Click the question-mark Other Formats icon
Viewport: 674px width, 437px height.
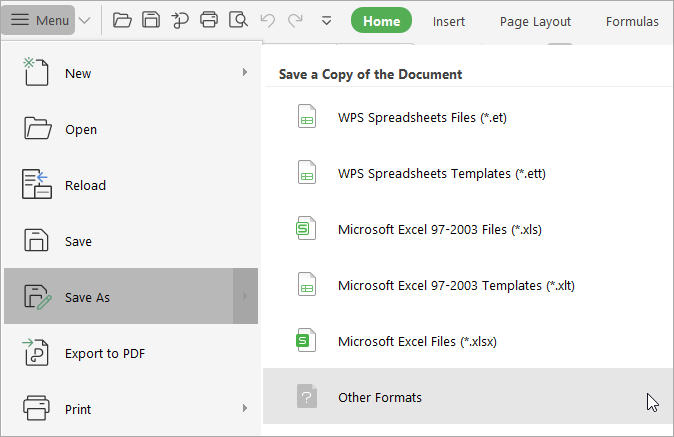[307, 396]
